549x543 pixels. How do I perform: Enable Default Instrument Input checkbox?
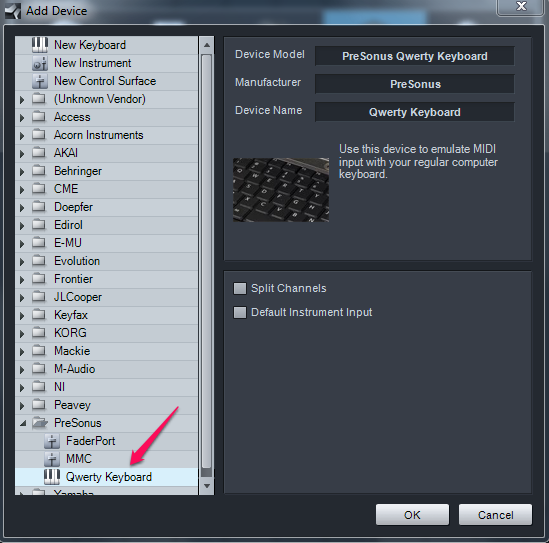[240, 312]
